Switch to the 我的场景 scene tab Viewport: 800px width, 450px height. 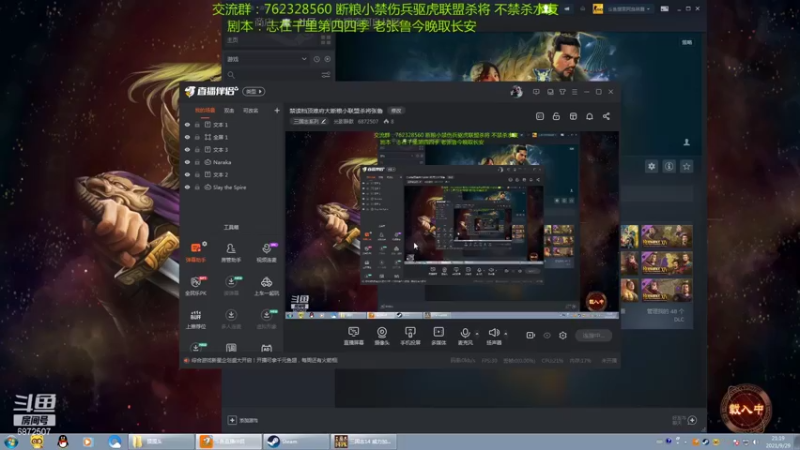coord(205,110)
